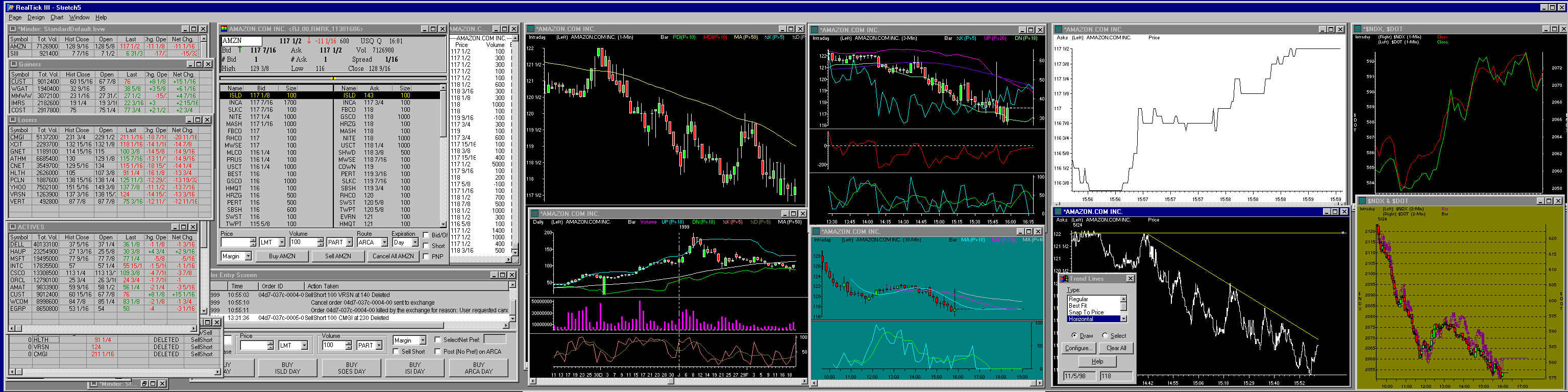Open the Design menu
Screen dimensions: 1568x392
(36, 18)
